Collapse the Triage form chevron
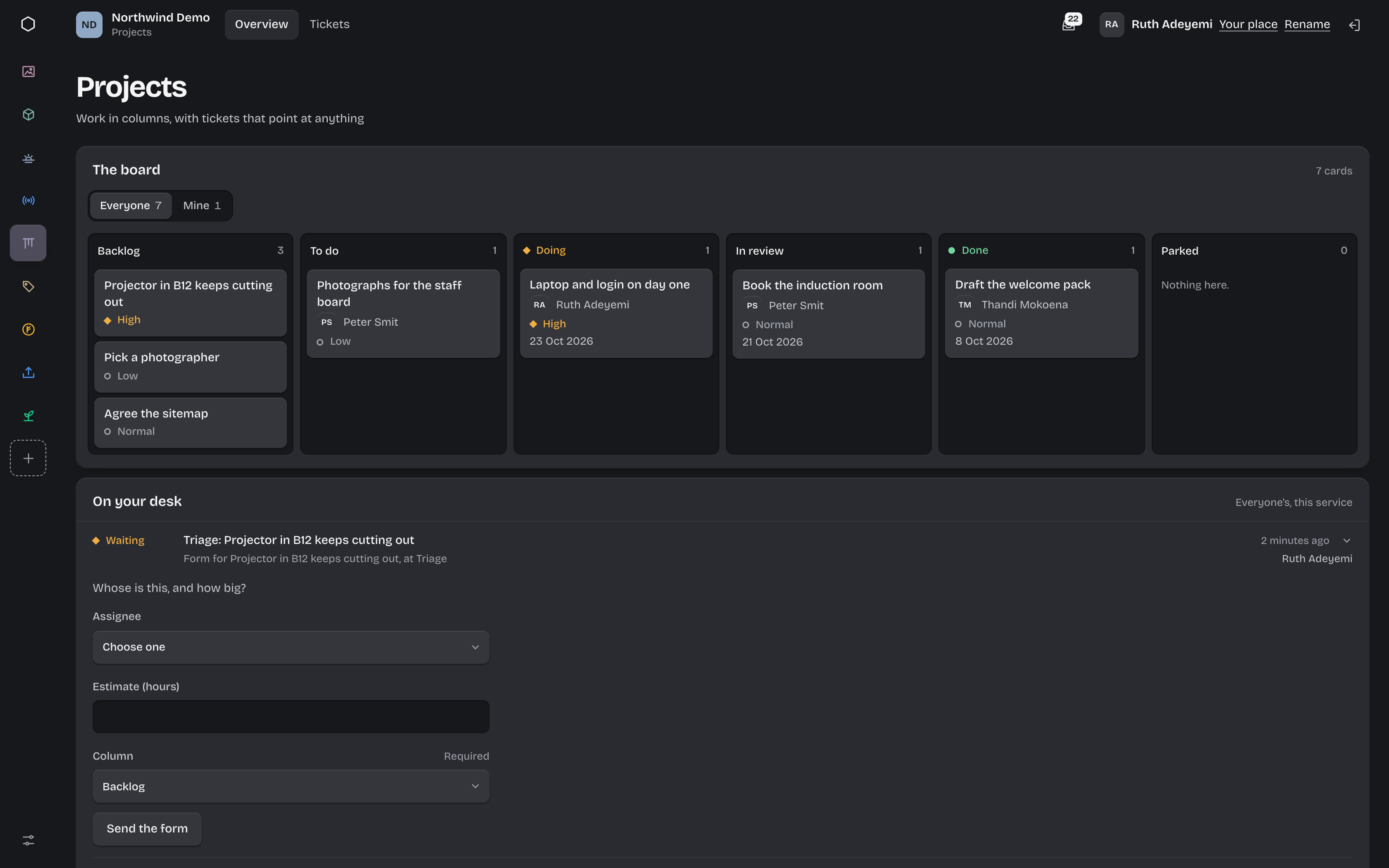Viewport: 1389px width, 868px height. (1346, 540)
